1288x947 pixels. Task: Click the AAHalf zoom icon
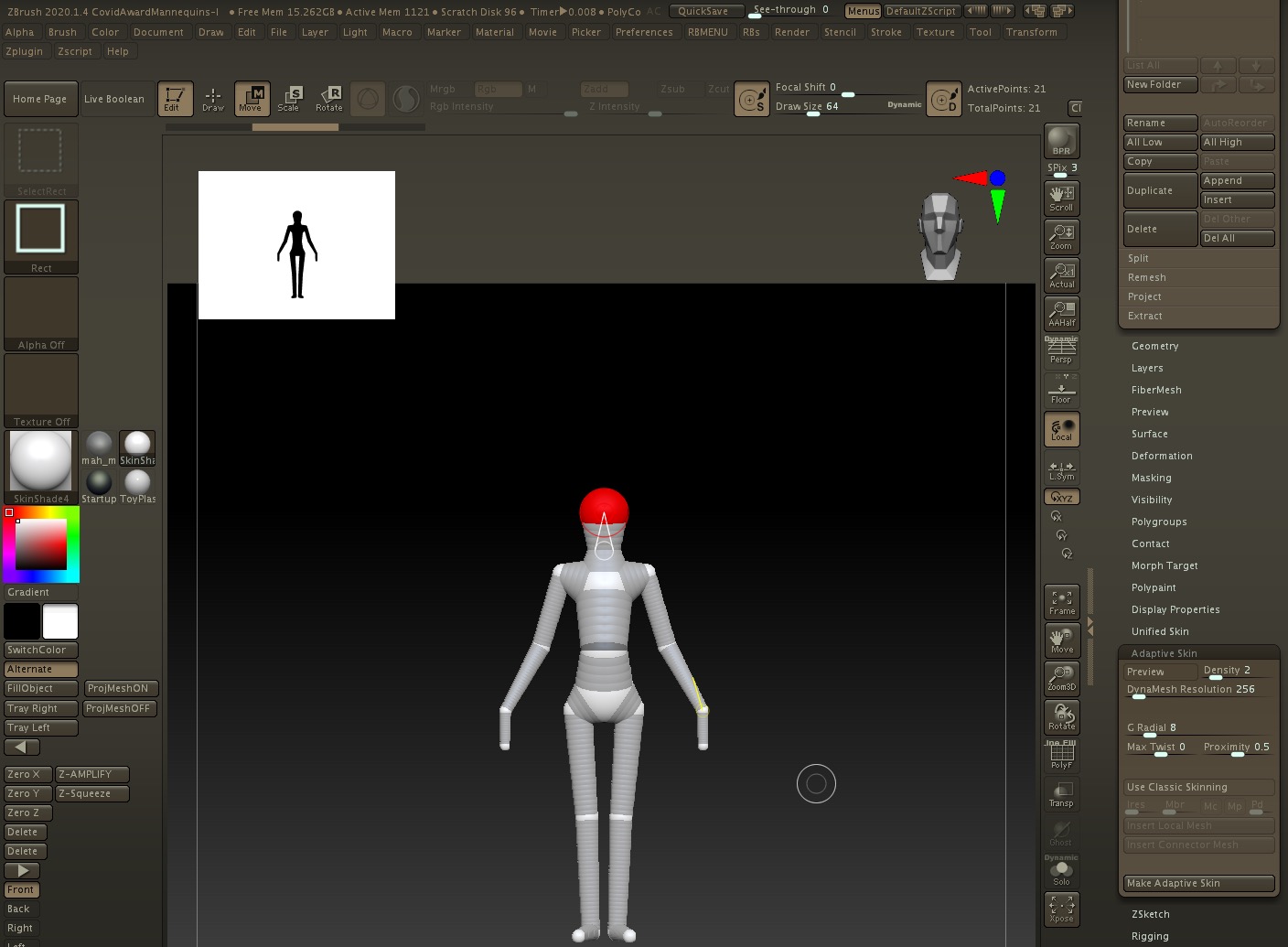[1061, 313]
